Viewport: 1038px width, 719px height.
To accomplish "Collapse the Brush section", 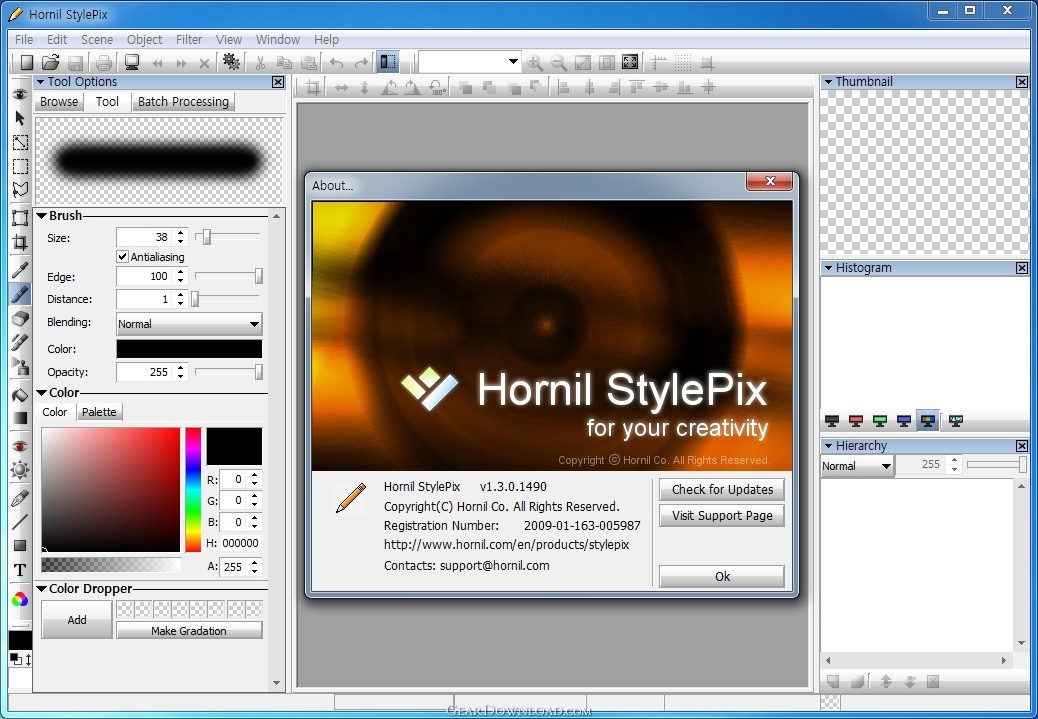I will coord(42,216).
